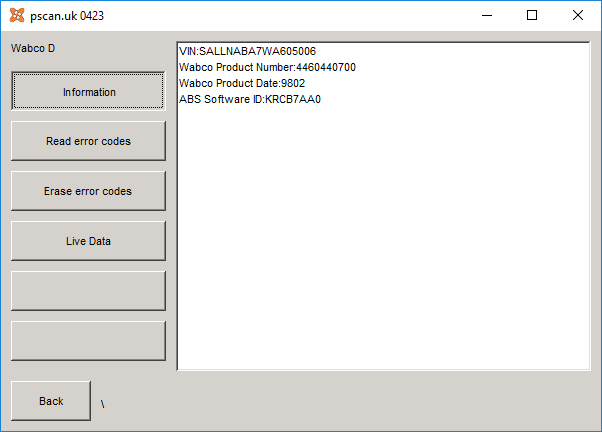This screenshot has width=602, height=432.
Task: Maximize the pscan.uk window
Action: pyautogui.click(x=532, y=15)
